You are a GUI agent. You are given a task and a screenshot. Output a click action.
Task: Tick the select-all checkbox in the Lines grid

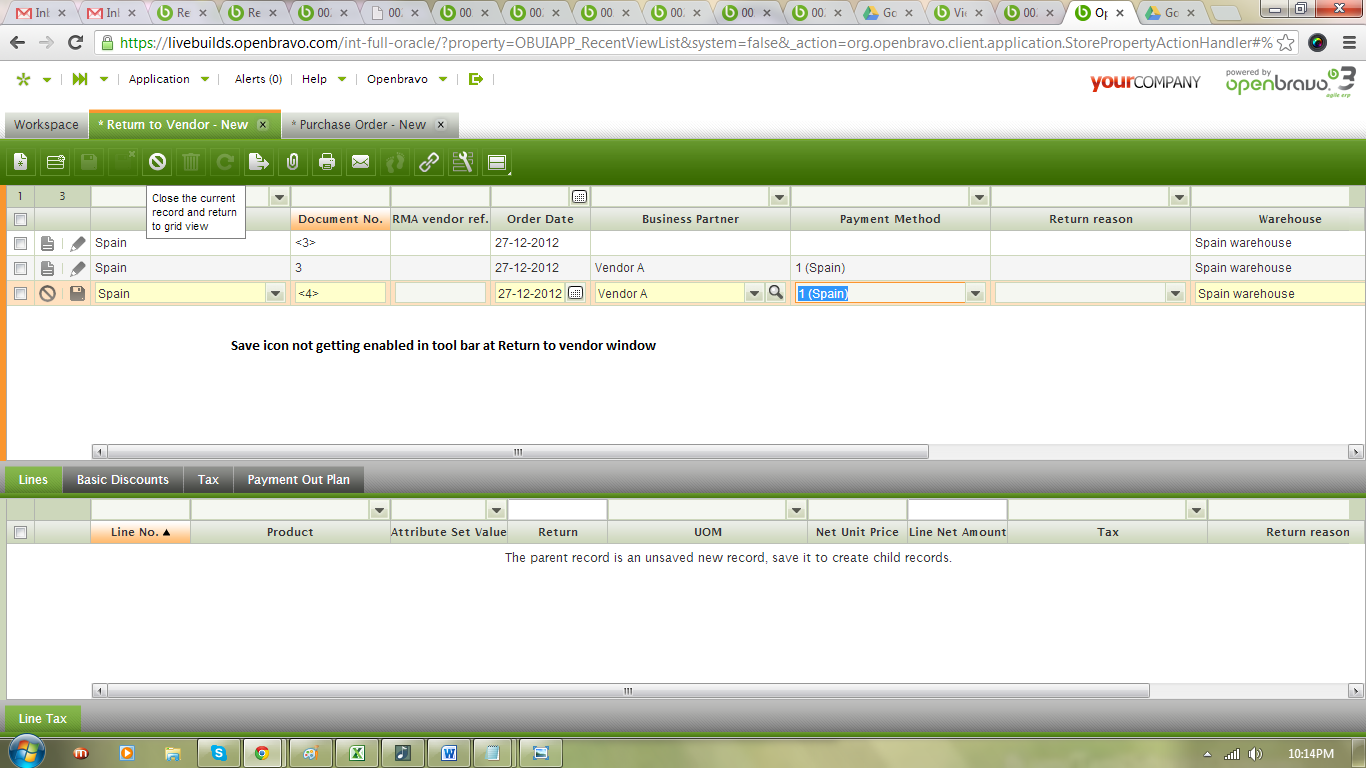point(20,532)
